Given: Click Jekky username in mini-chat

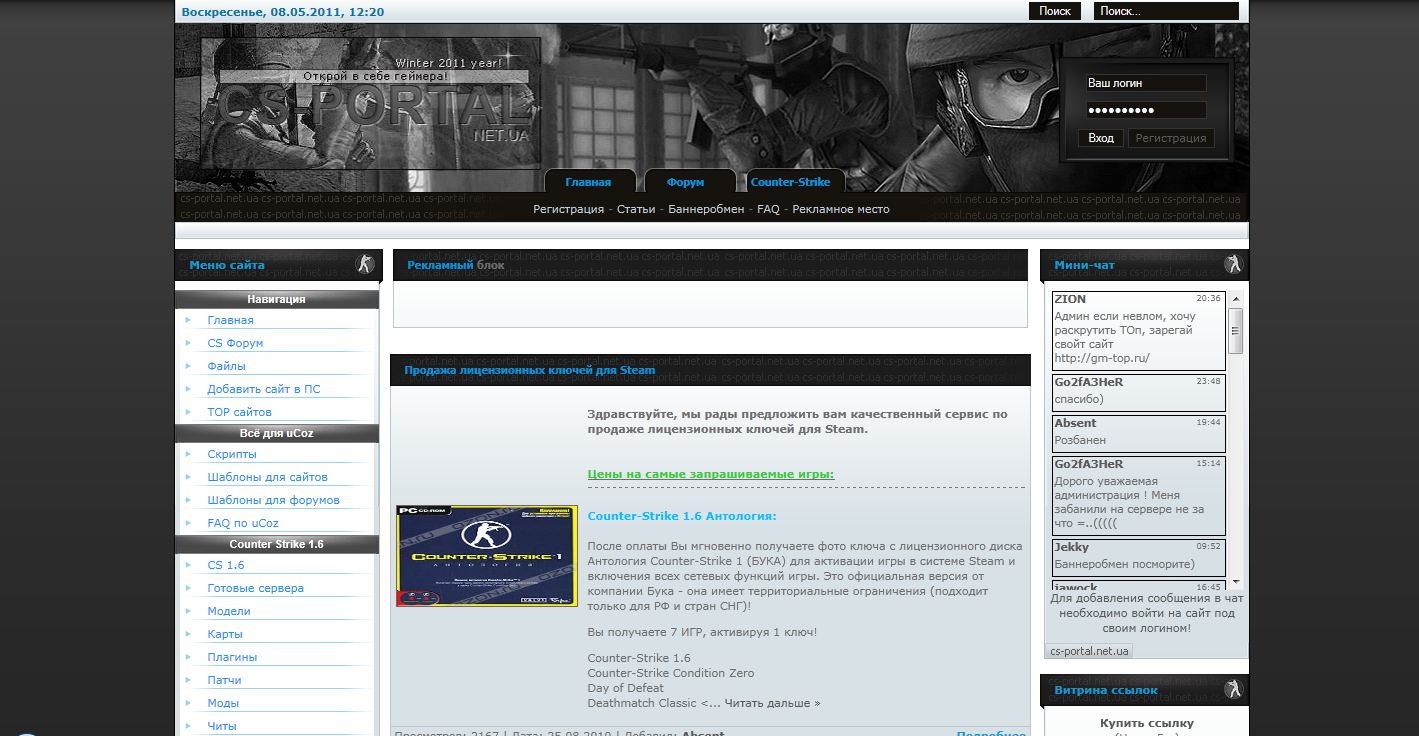Looking at the screenshot, I should pos(1071,547).
